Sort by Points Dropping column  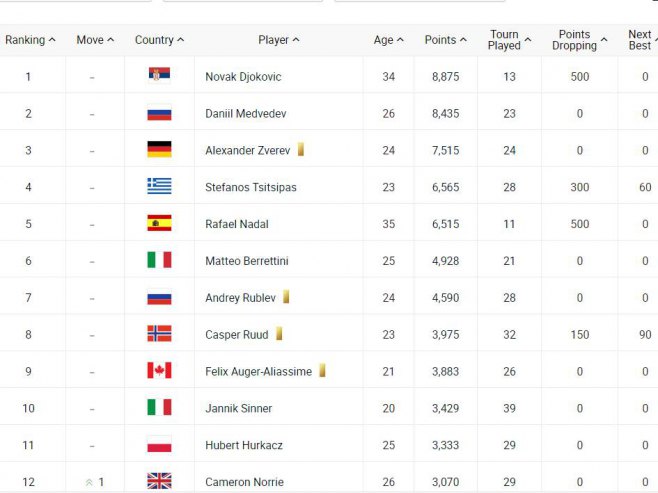pyautogui.click(x=579, y=40)
